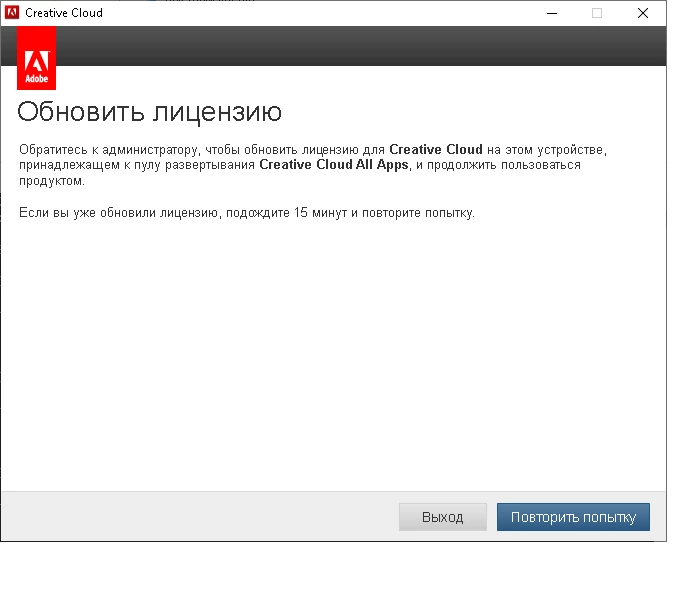Minimize the Creative Cloud window

pos(552,13)
